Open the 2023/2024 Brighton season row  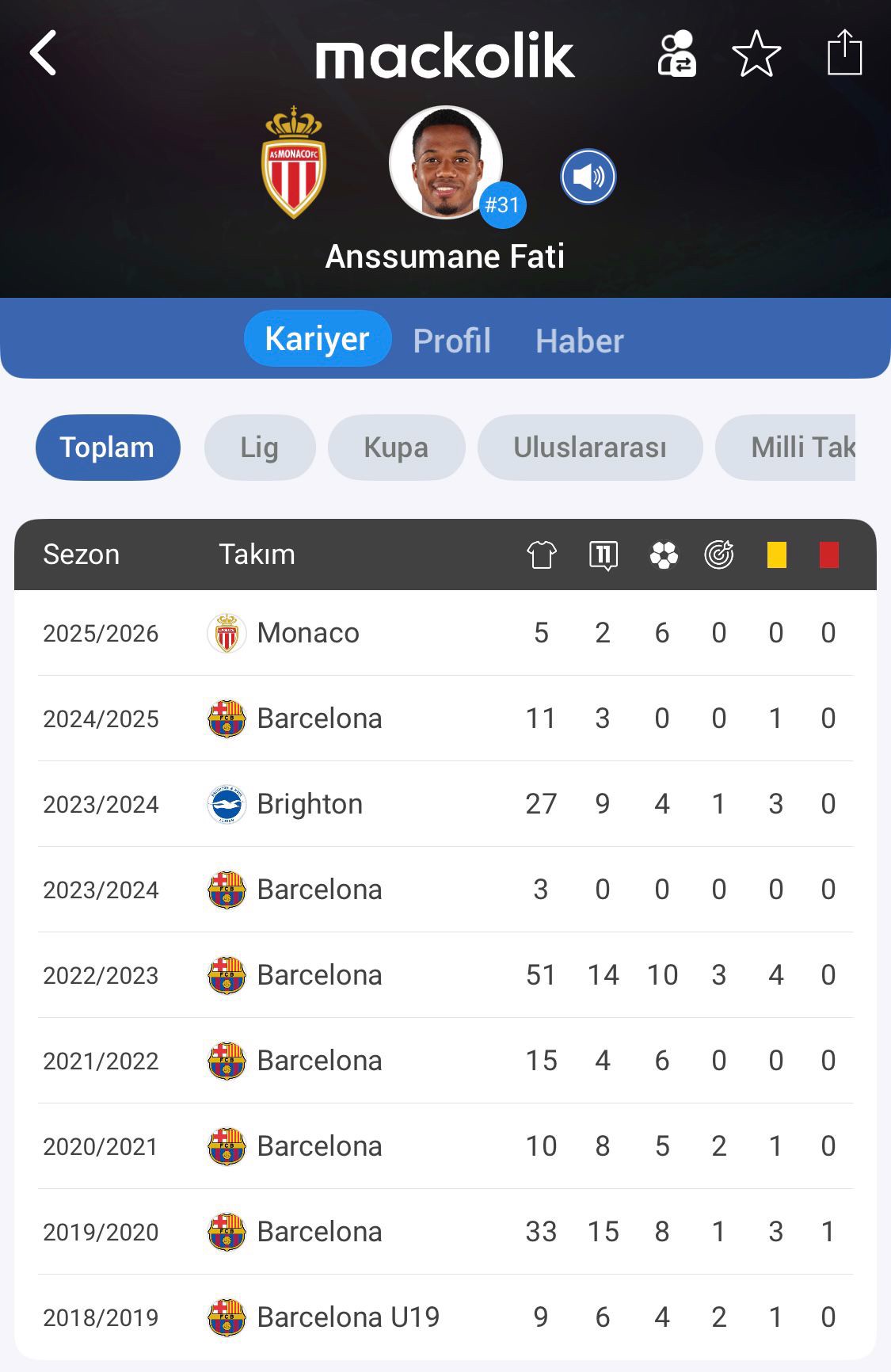click(444, 804)
